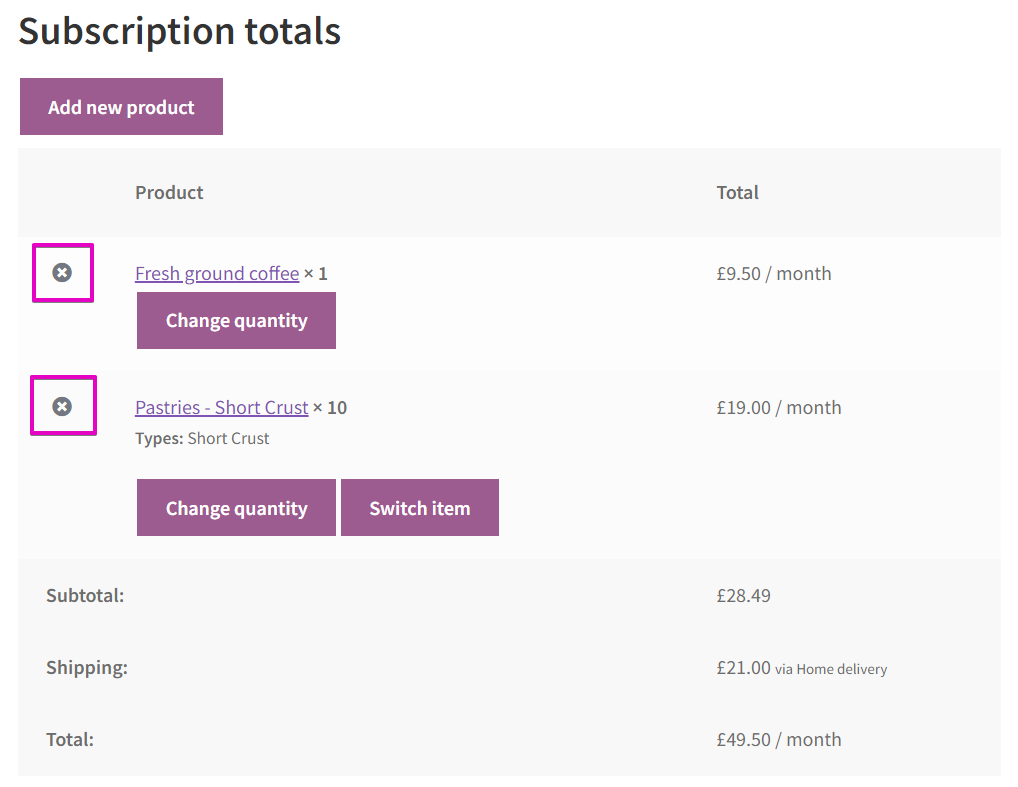This screenshot has height=787, width=1018.
Task: Change quantity of Fresh ground coffee
Action: pos(236,321)
